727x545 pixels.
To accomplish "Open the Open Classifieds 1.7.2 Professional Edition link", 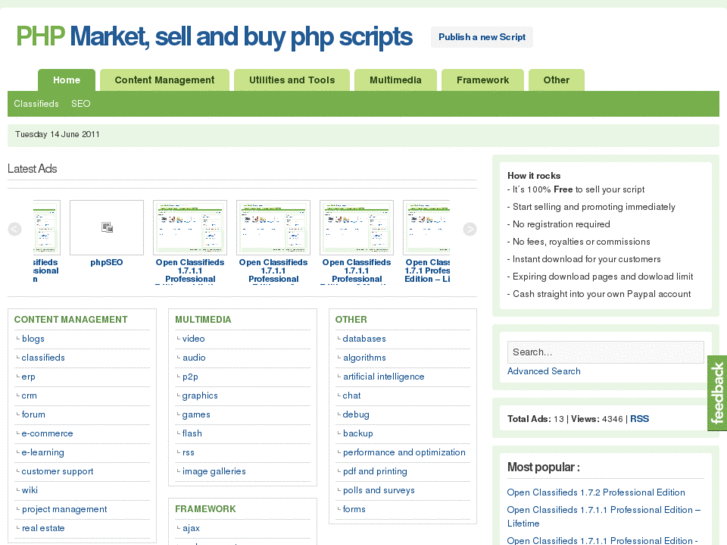I will [x=596, y=492].
